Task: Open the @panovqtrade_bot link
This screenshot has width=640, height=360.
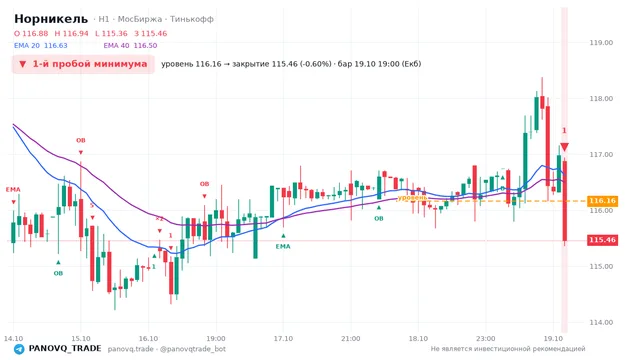Action: 193,349
